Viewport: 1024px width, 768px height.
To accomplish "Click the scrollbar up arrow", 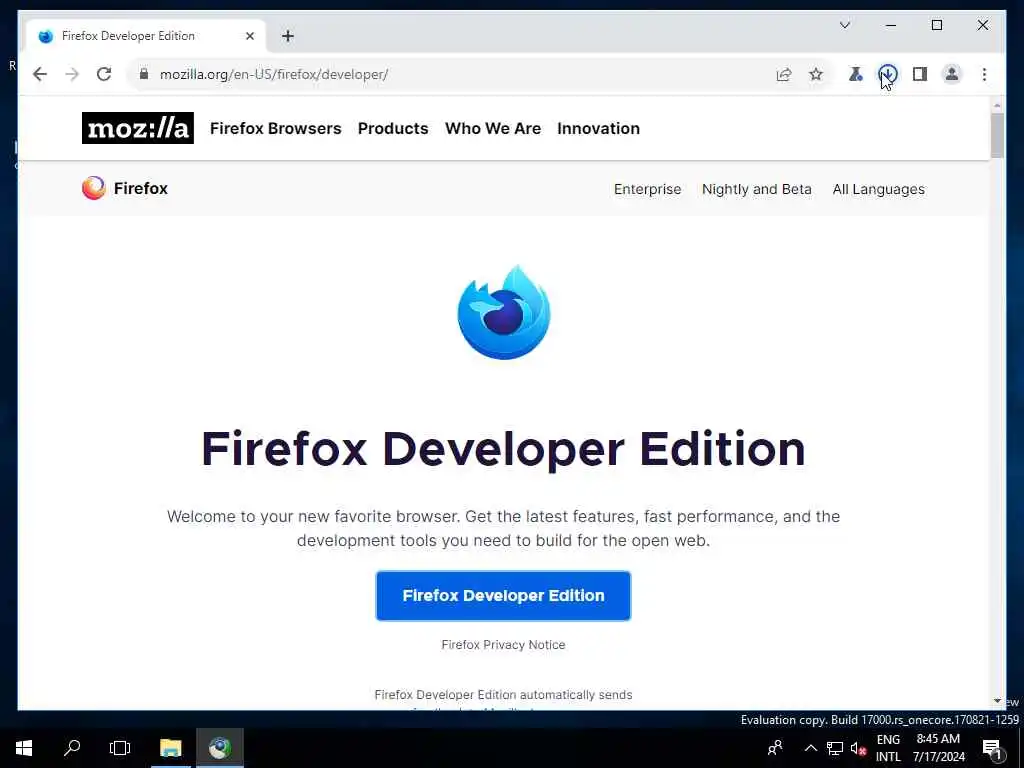I will click(x=997, y=105).
